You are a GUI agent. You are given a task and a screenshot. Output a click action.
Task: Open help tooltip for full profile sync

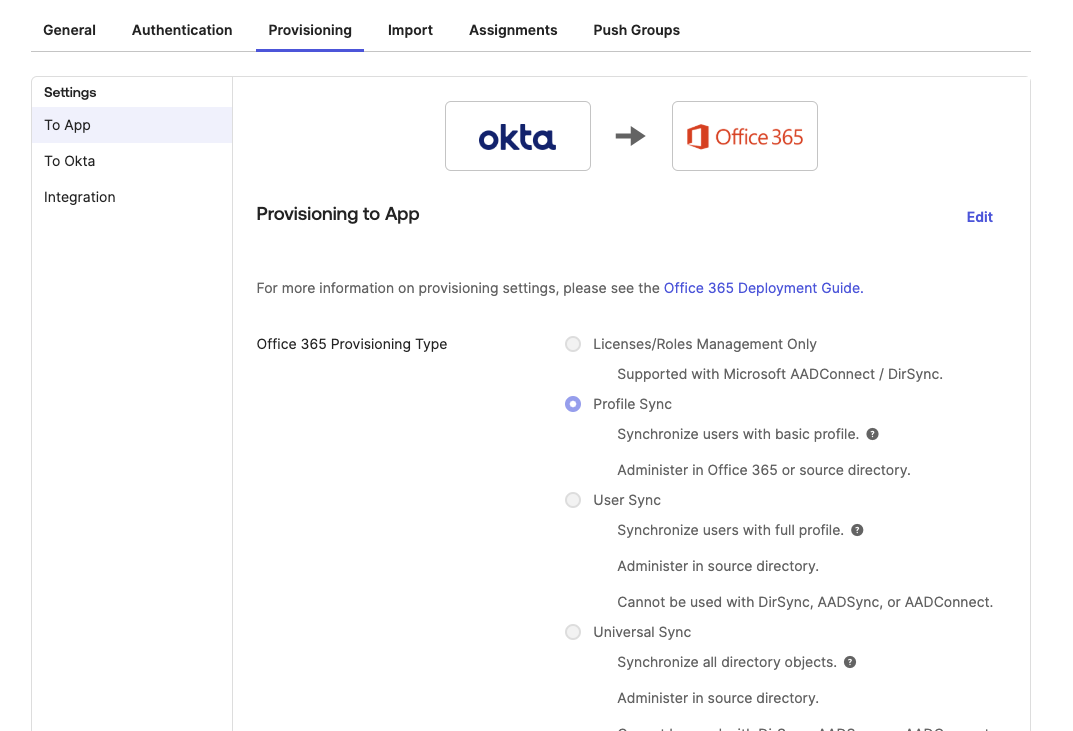(856, 530)
